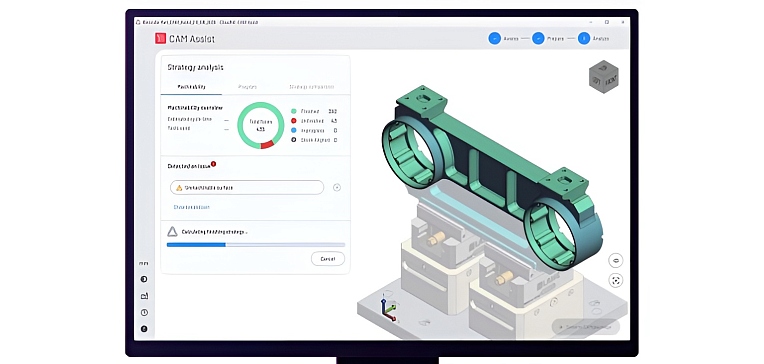Click the 3D view orientation cube
The width and height of the screenshot is (764, 364).
coord(604,77)
